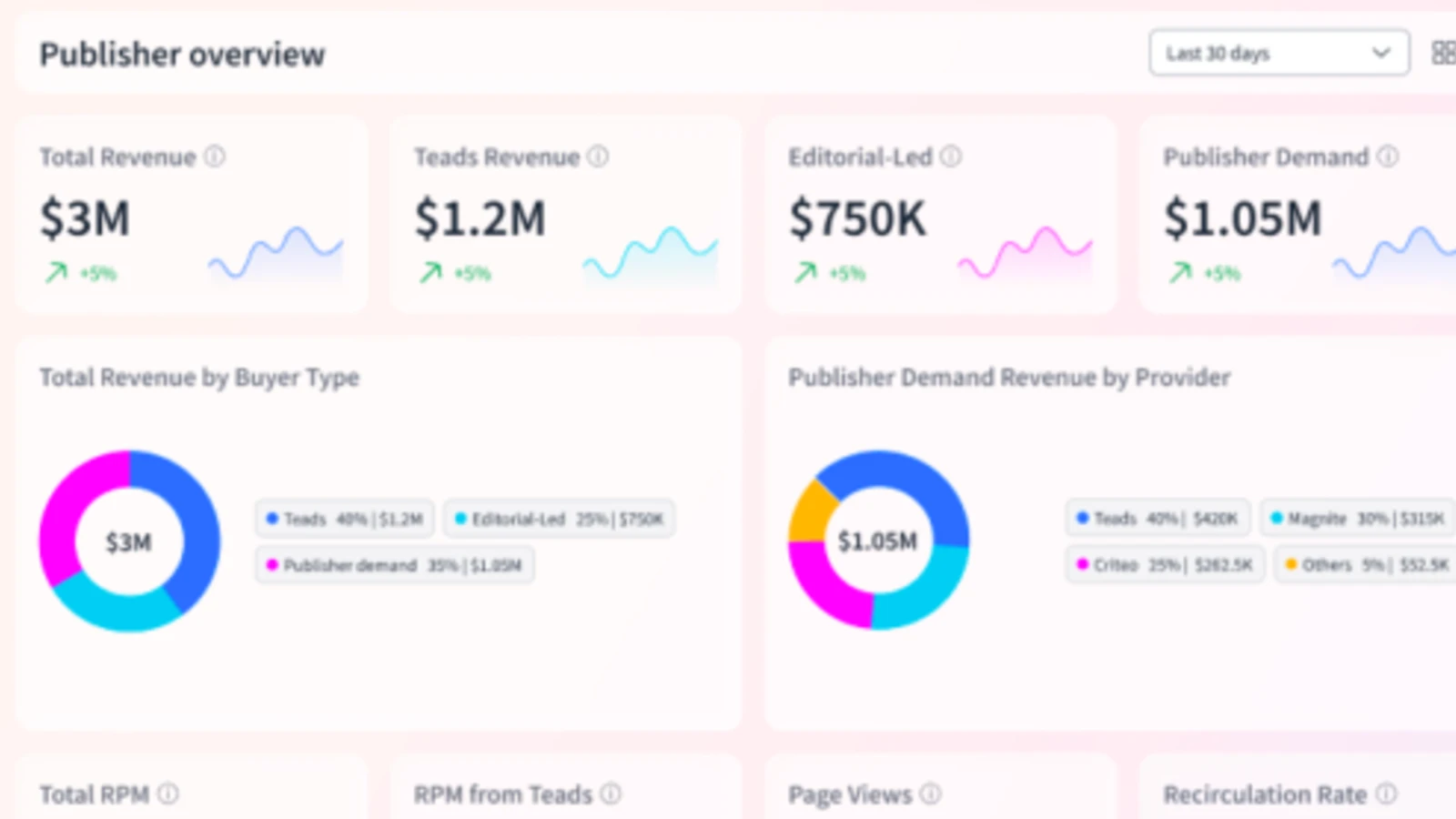The width and height of the screenshot is (1456, 819).
Task: Click the info icon next to Teads Revenue
Action: click(x=598, y=157)
